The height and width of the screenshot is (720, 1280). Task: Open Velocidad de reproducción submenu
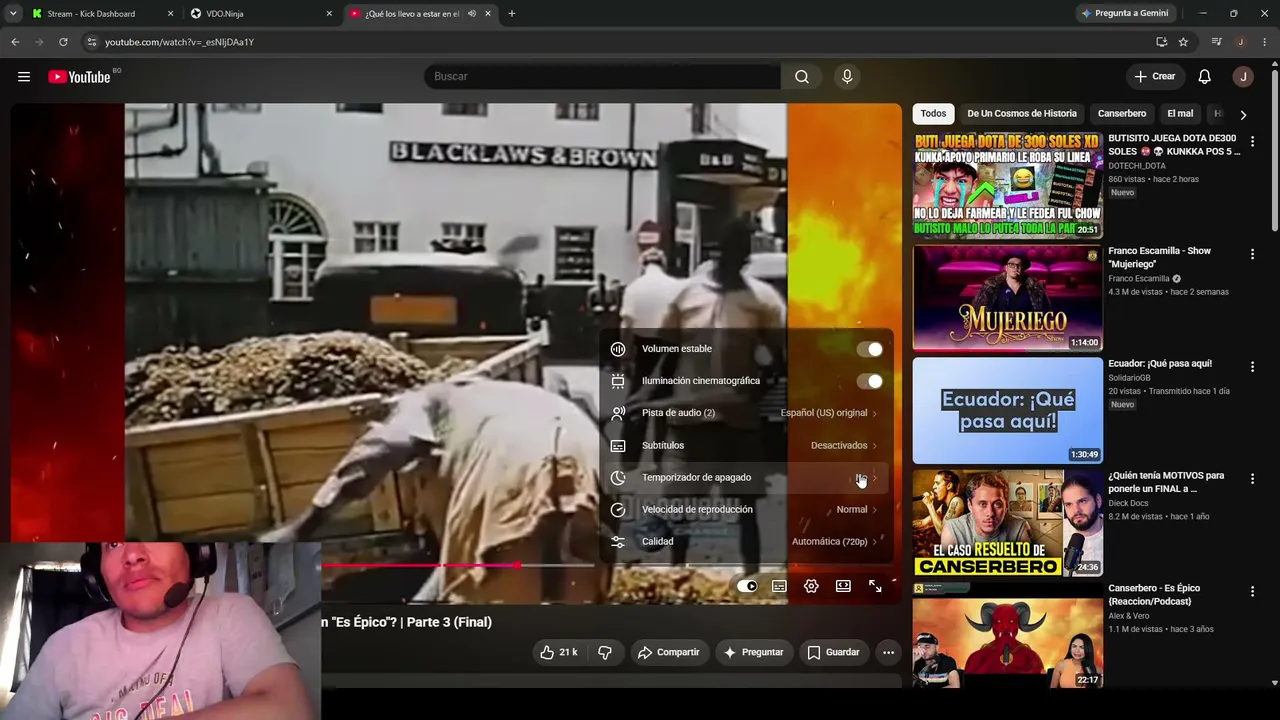coord(747,509)
